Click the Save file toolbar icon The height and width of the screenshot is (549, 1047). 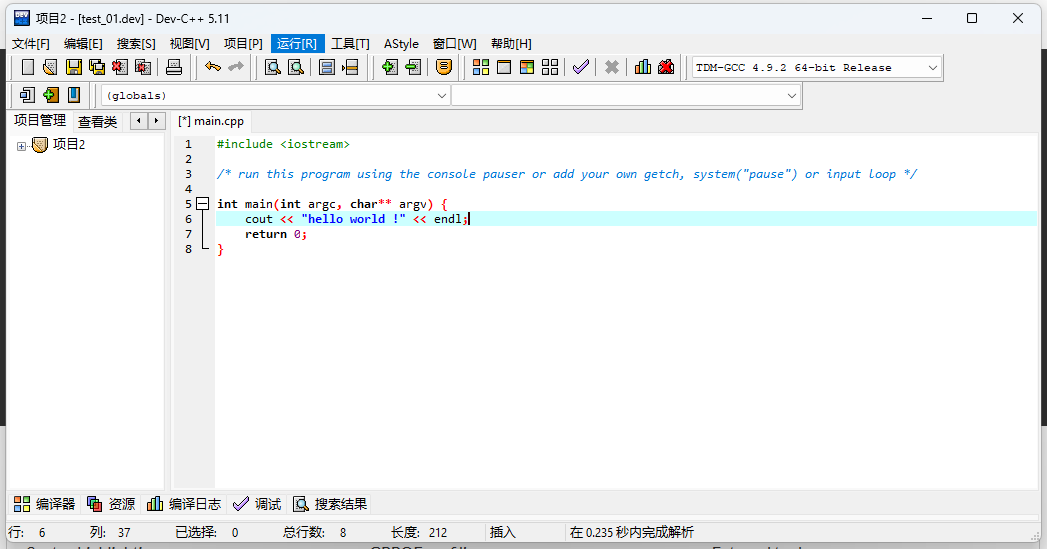(x=74, y=67)
